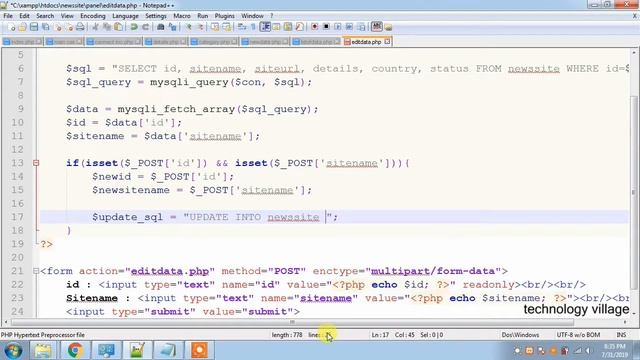Click the horizontal scrollbar thumb
Viewport: 640px width, 360px height.
click(x=292, y=322)
